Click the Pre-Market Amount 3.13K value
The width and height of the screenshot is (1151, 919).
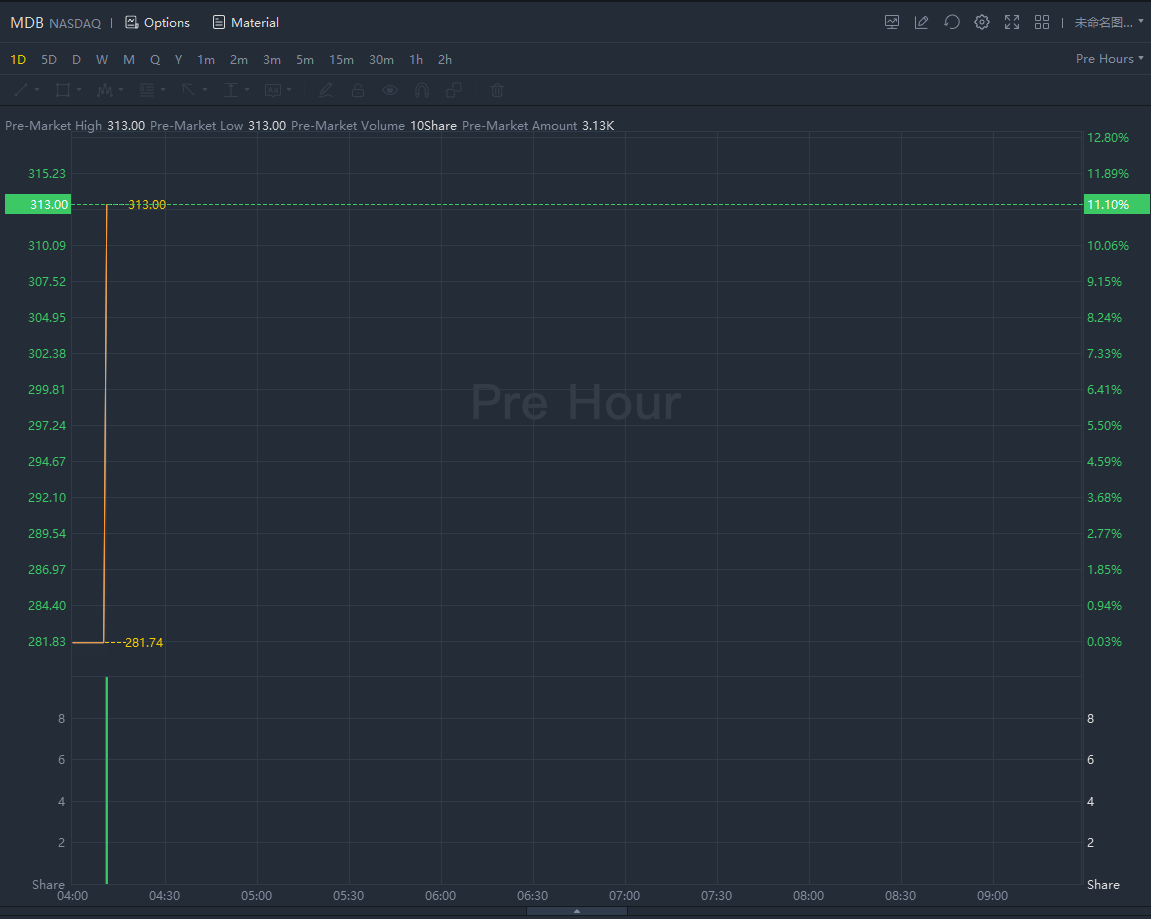point(598,126)
